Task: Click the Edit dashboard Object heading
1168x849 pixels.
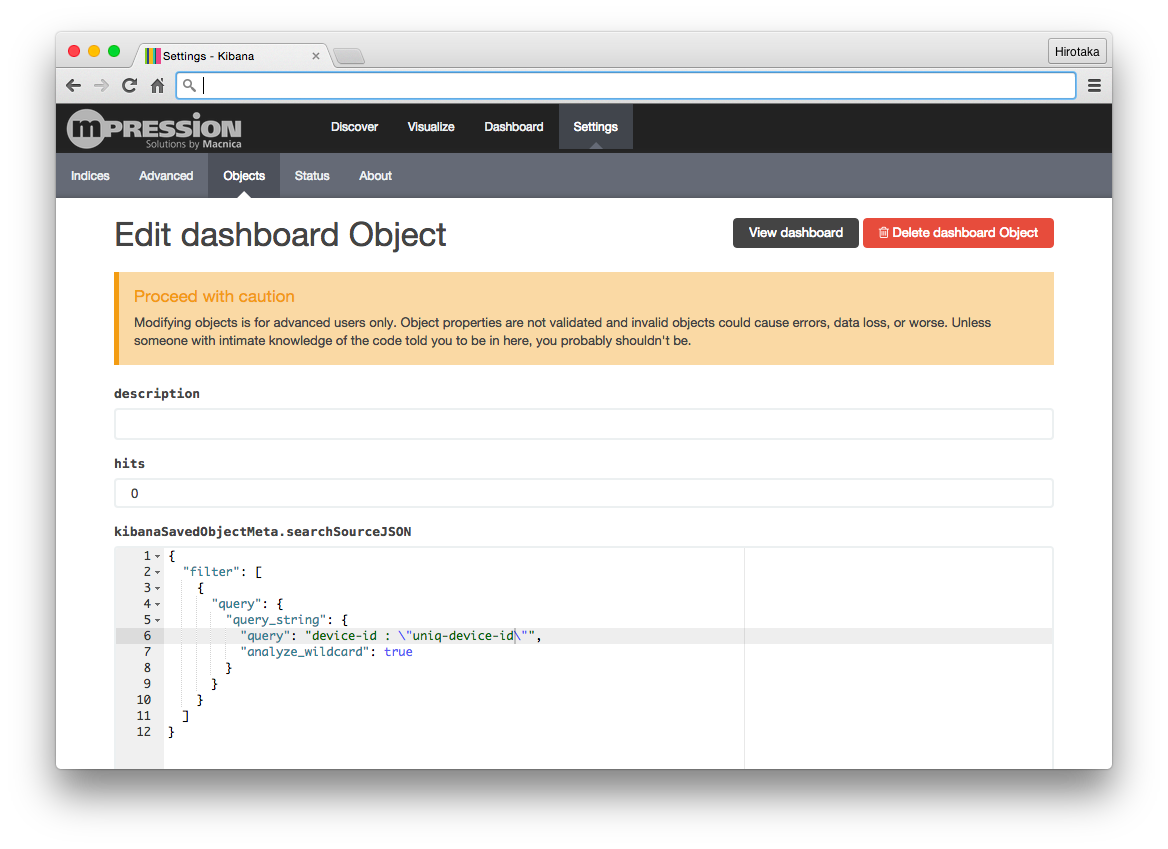Action: tap(280, 235)
